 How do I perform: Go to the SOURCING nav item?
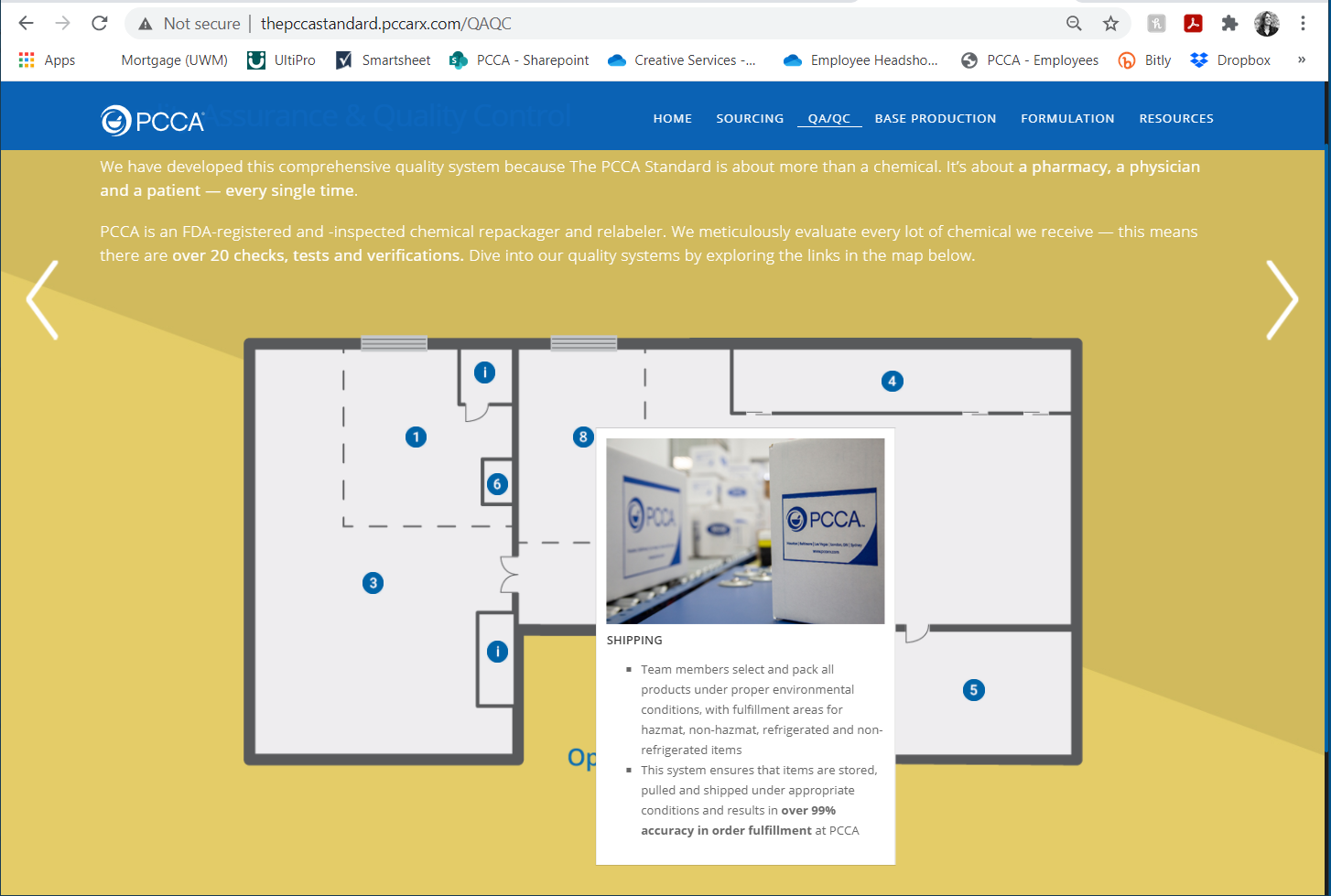(750, 118)
